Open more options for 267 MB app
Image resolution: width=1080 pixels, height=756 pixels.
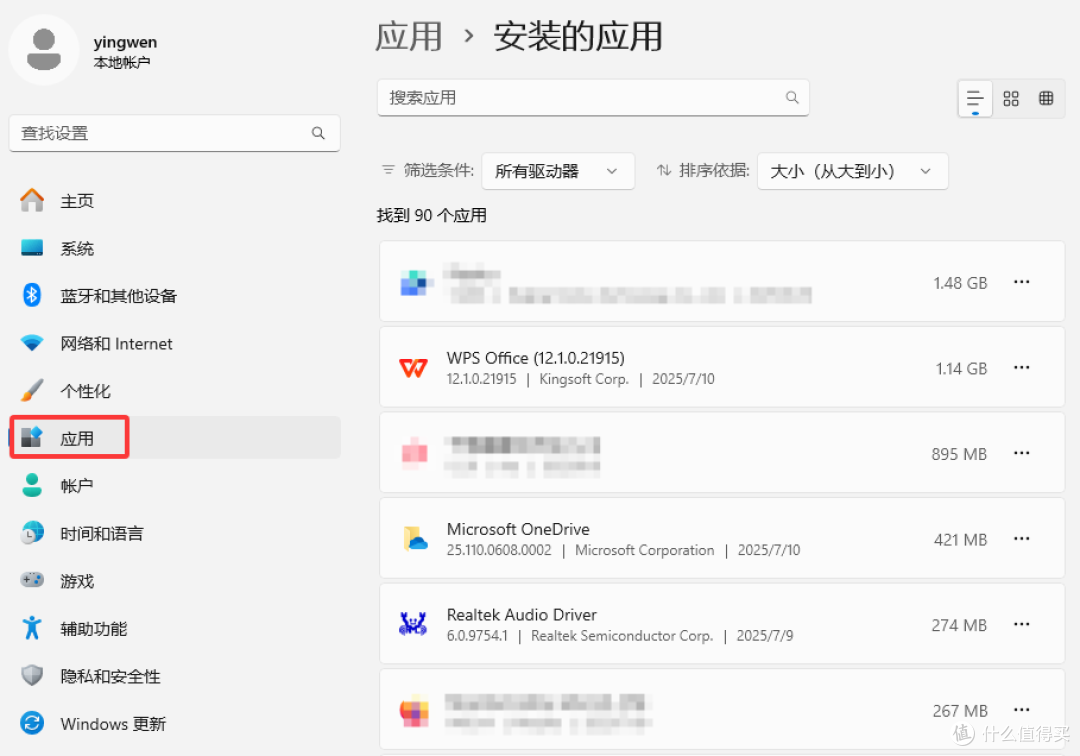pos(1021,710)
